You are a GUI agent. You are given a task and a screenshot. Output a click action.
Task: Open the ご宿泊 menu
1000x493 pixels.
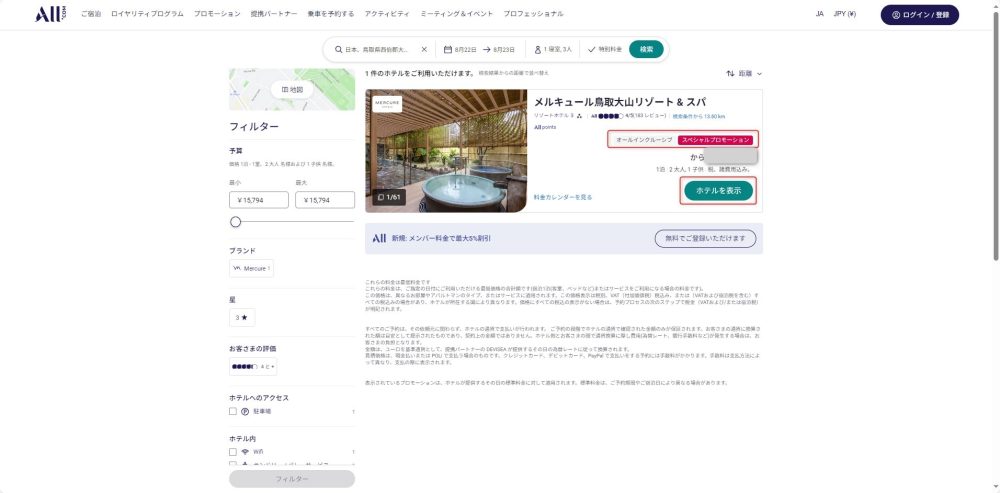coord(91,14)
